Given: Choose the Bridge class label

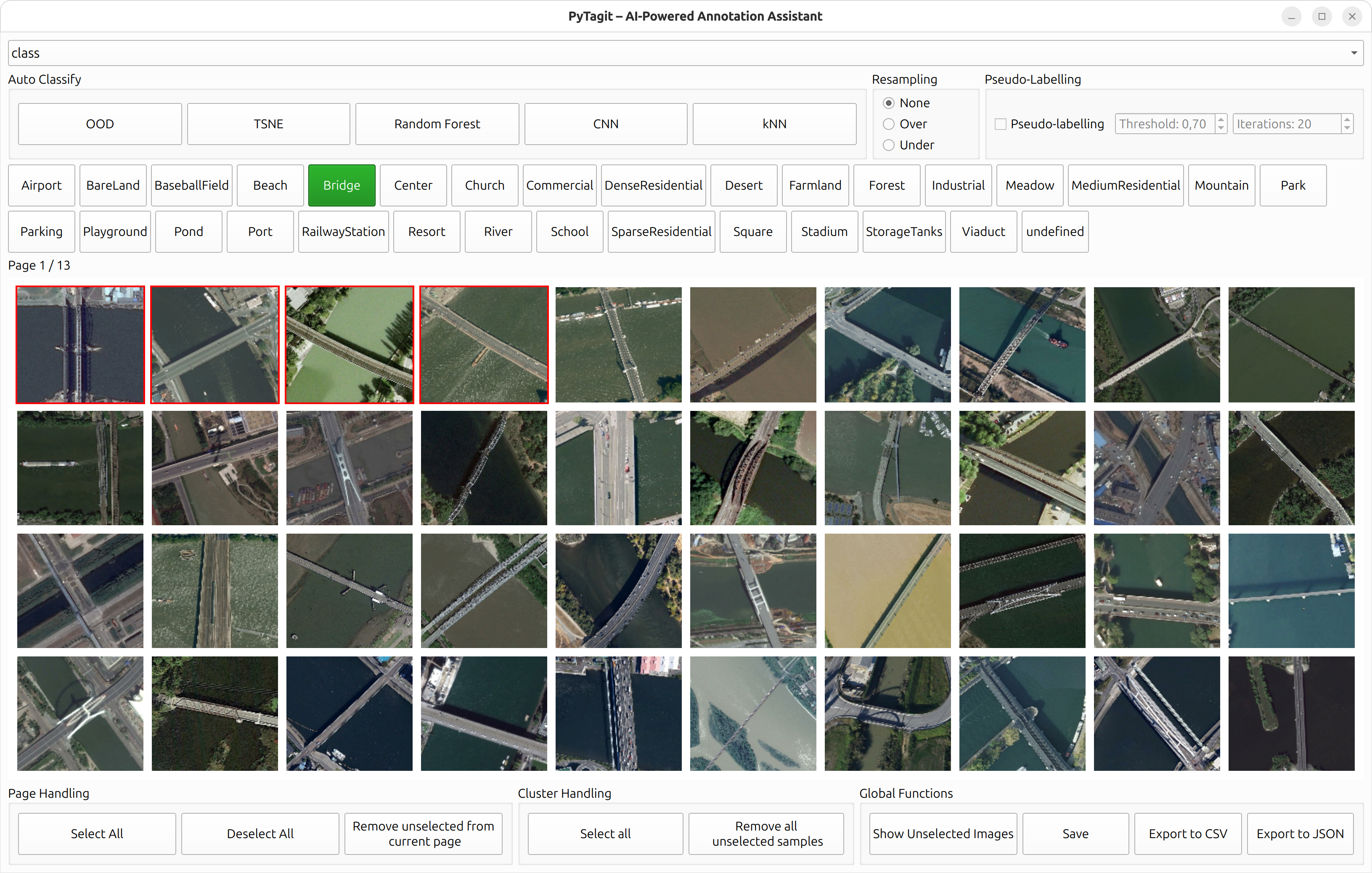Looking at the screenshot, I should [341, 185].
